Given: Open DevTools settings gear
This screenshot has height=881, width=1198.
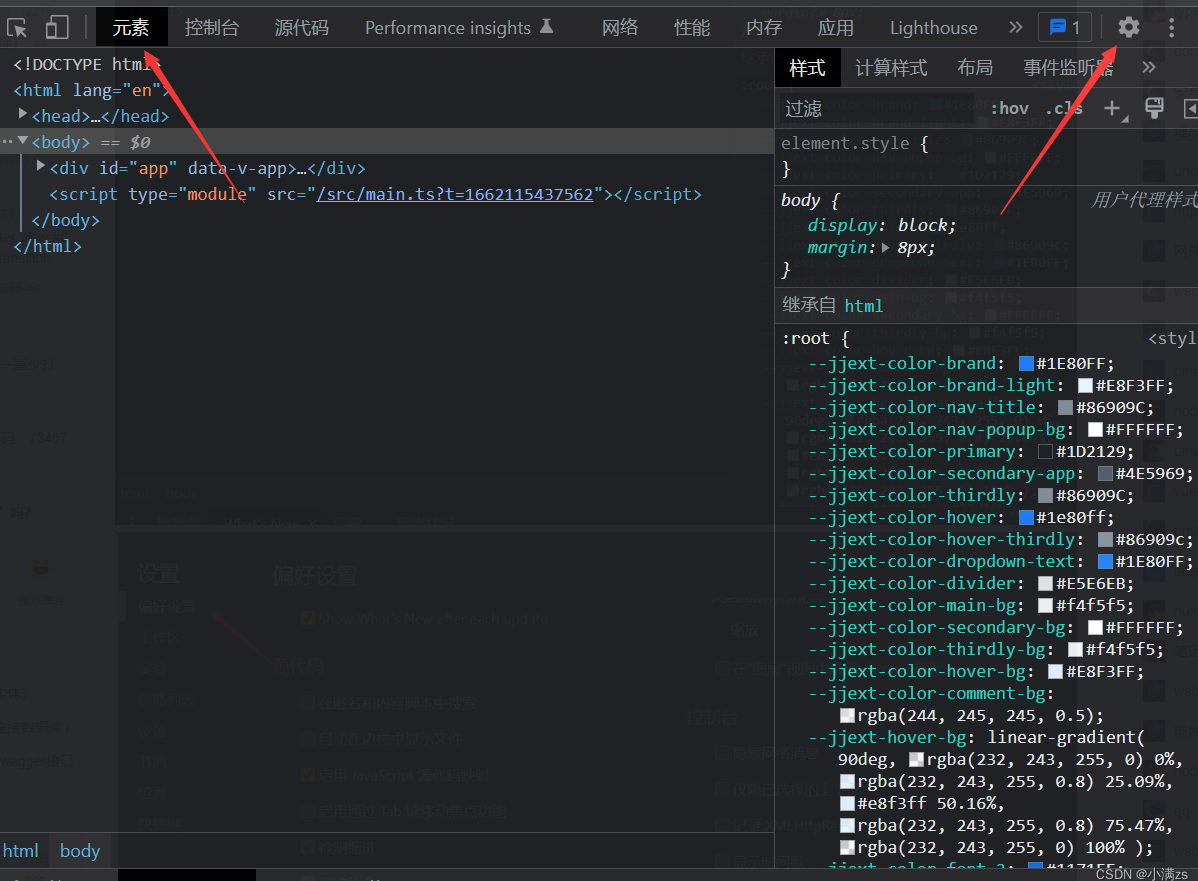Looking at the screenshot, I should pos(1128,27).
